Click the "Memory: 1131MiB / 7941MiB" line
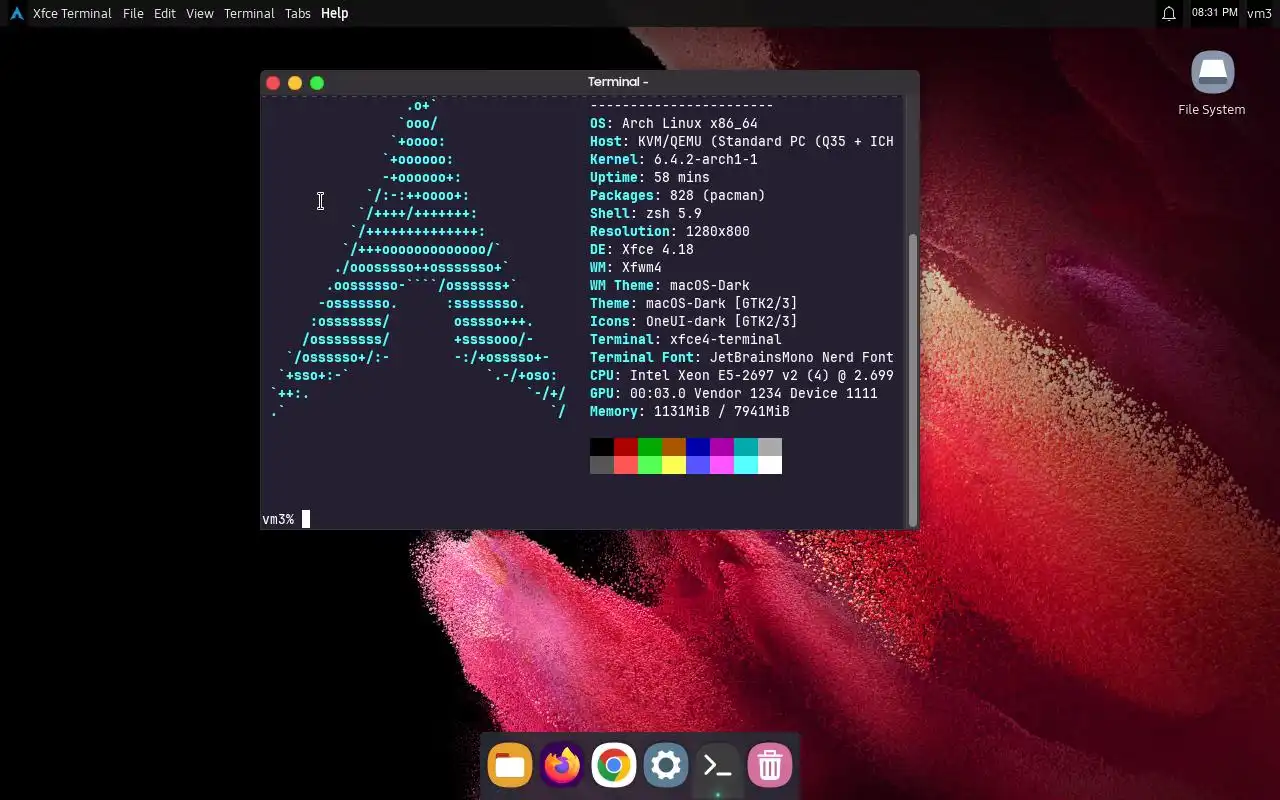The height and width of the screenshot is (800, 1280). (x=690, y=412)
